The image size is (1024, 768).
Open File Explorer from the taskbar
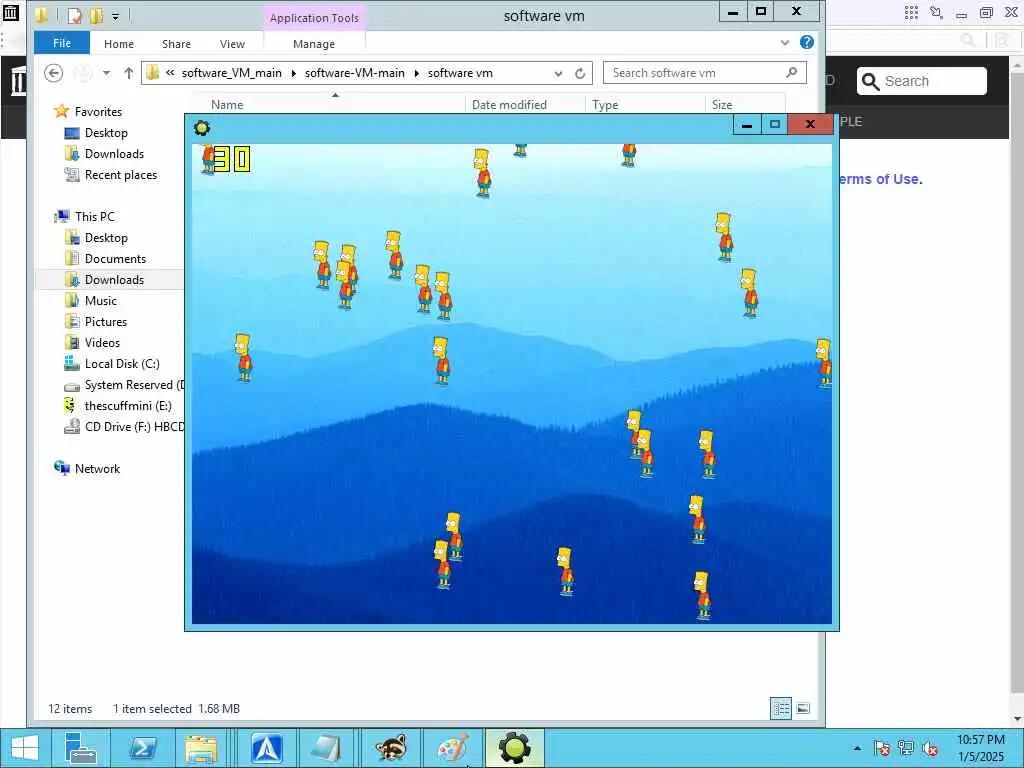point(201,748)
